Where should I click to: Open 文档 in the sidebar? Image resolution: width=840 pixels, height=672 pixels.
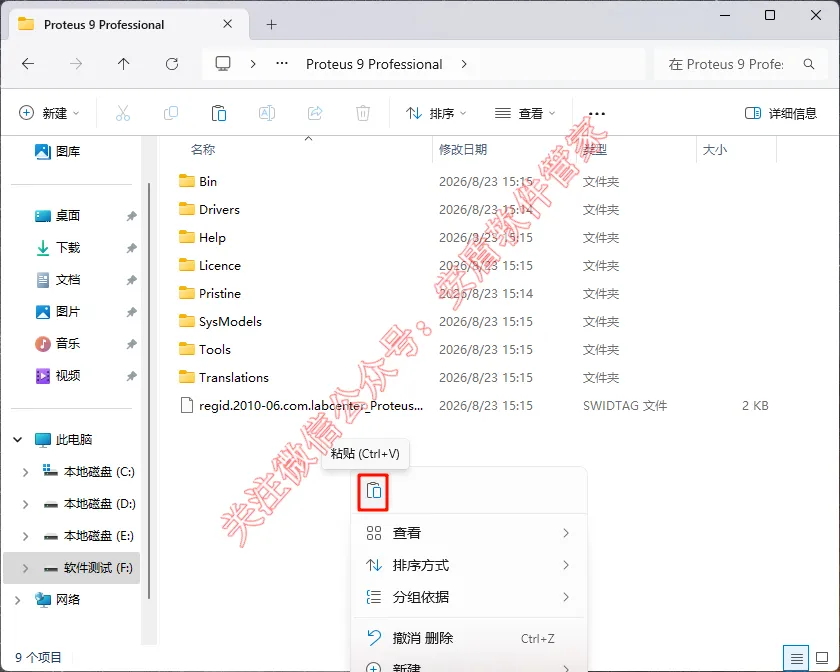57,280
